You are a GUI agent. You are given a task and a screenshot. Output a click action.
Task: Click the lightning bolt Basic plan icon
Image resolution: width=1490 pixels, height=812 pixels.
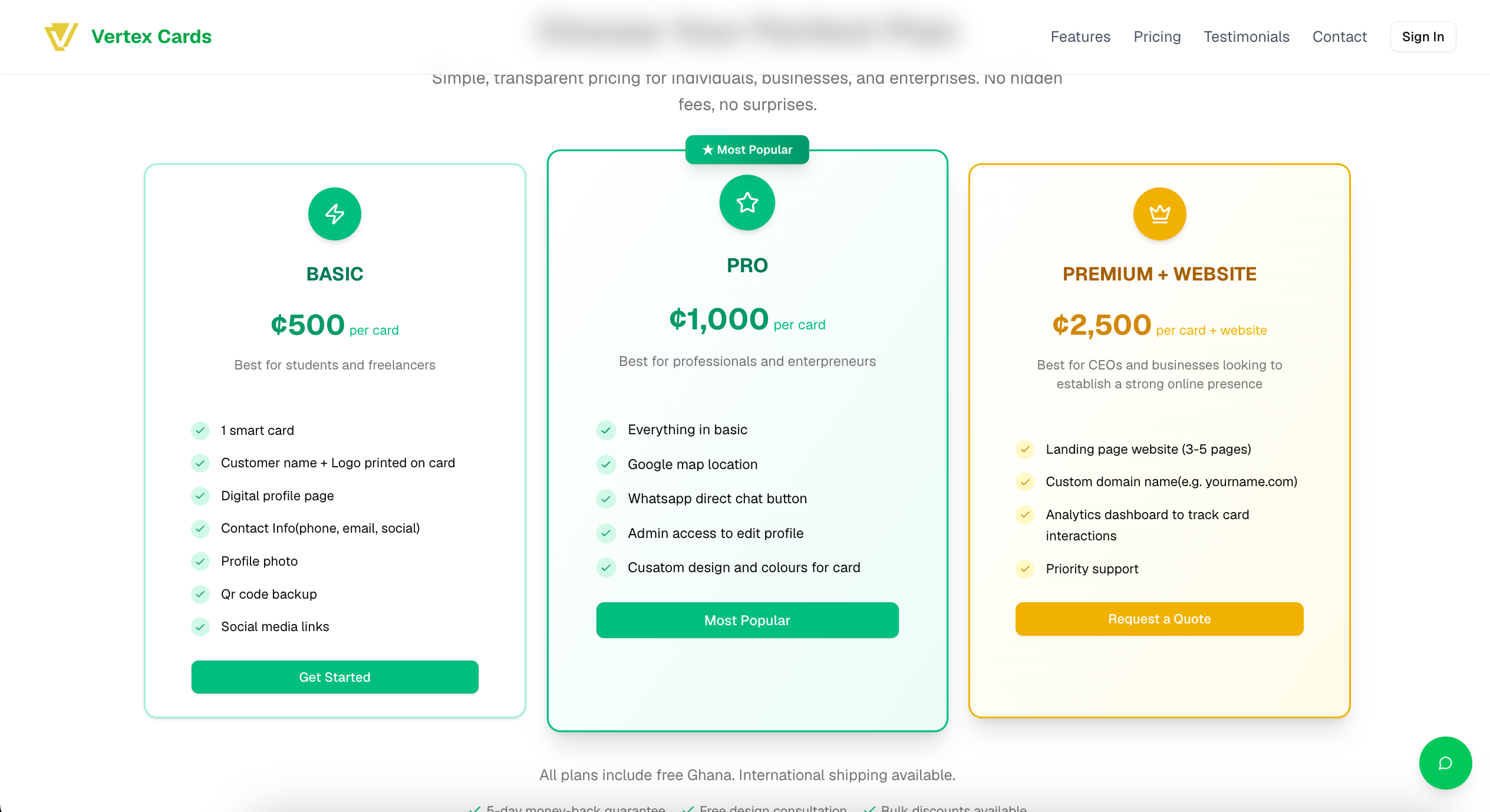tap(335, 214)
